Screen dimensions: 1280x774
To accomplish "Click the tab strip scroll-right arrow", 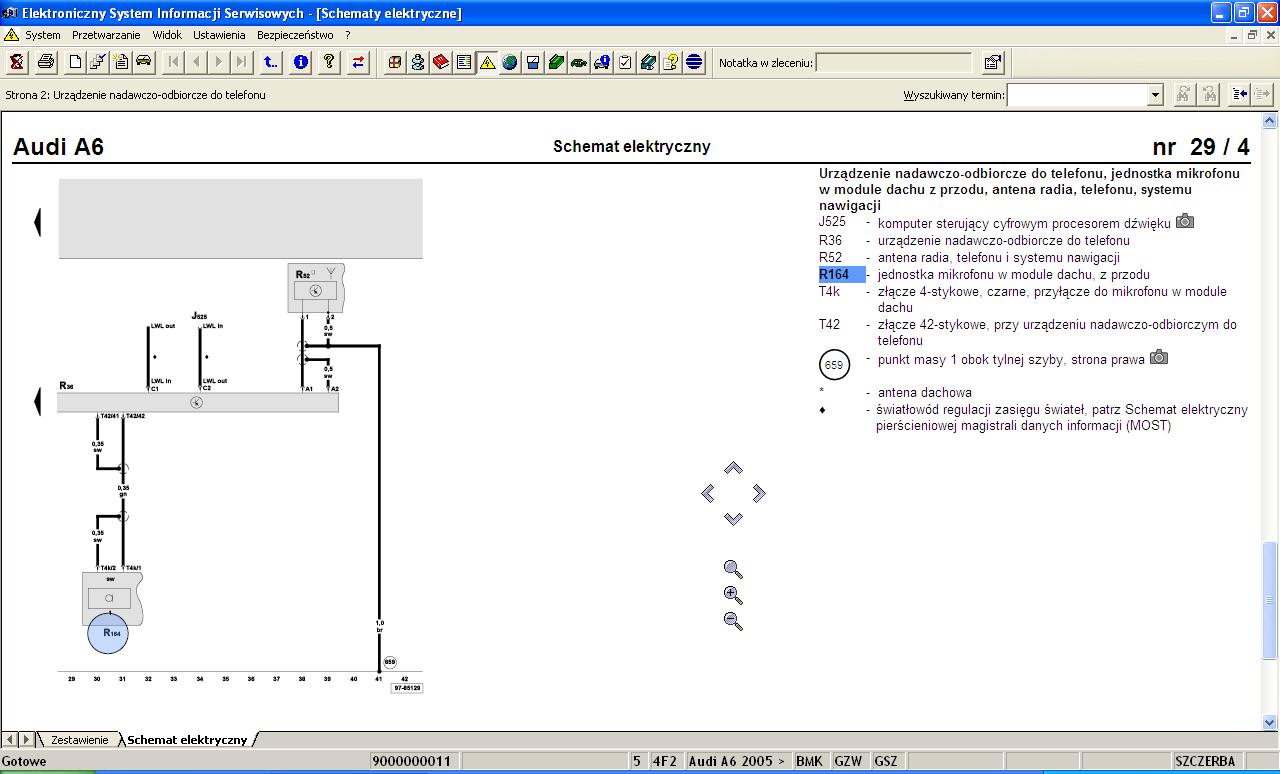I will [26, 740].
